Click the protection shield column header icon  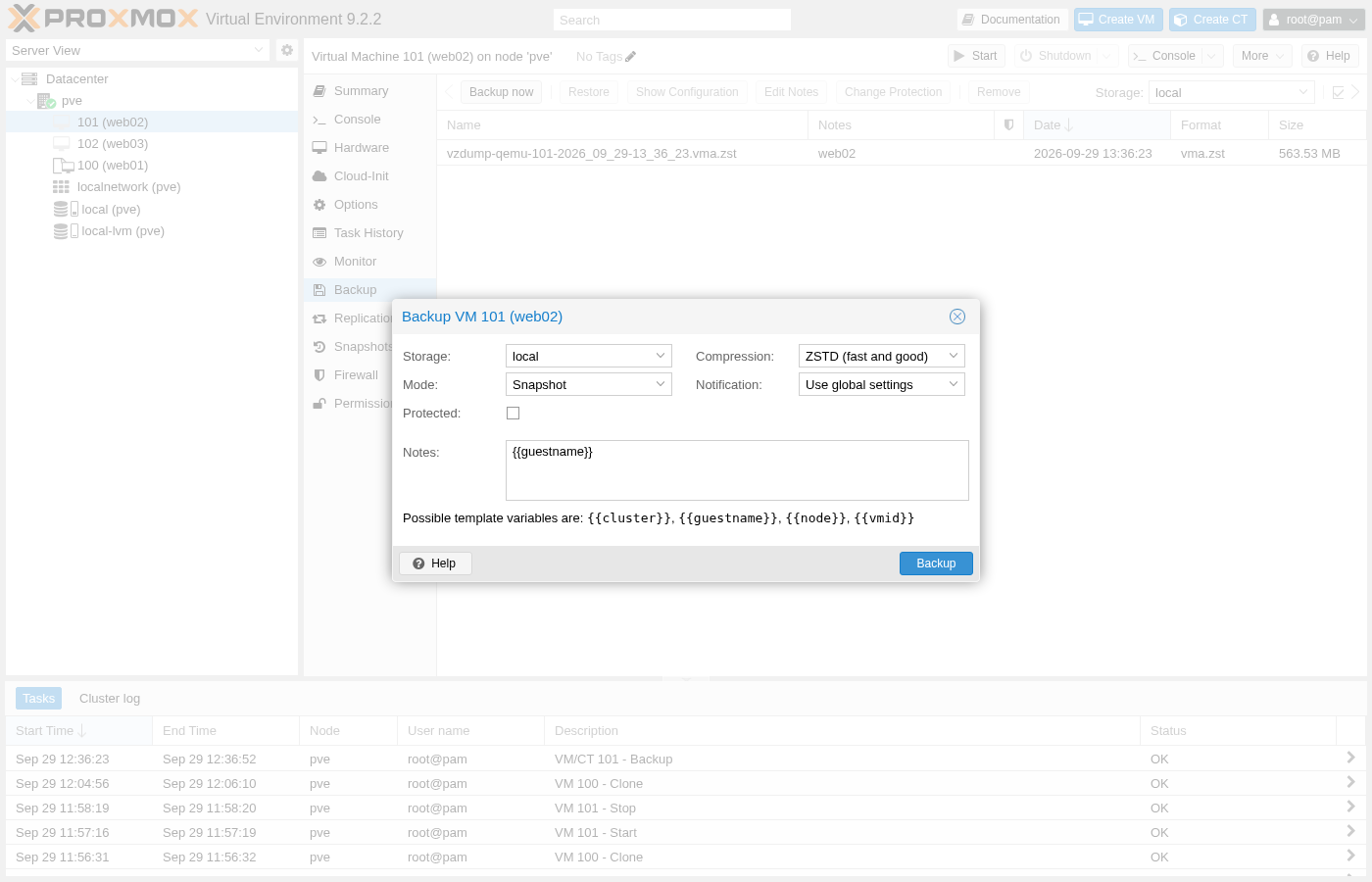tap(1009, 125)
